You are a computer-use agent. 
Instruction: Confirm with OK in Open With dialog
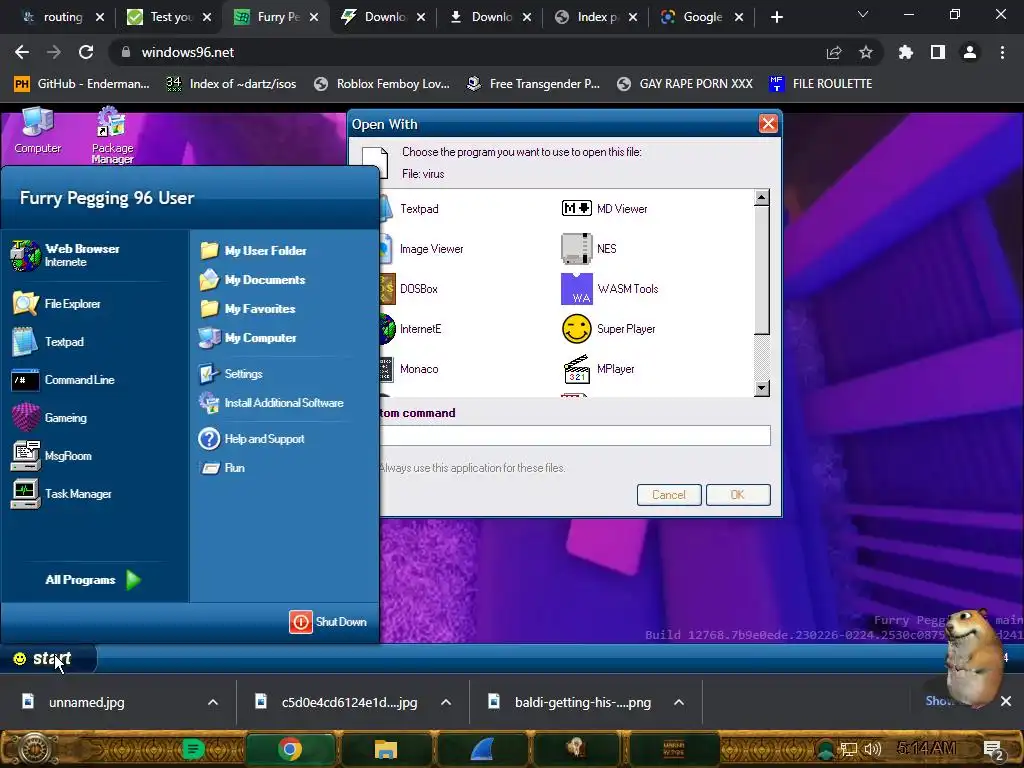coord(738,495)
